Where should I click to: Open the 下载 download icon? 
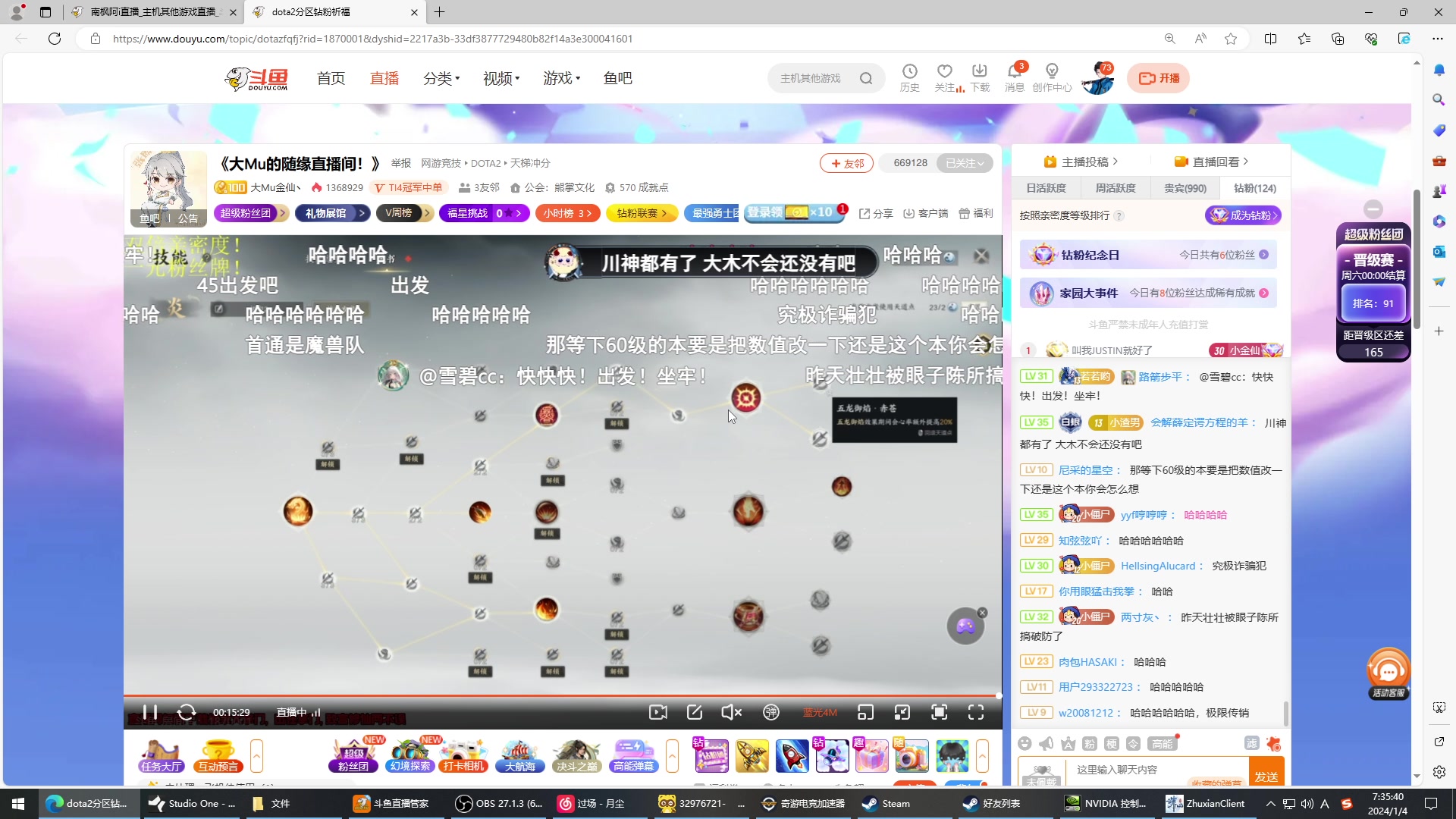[980, 78]
